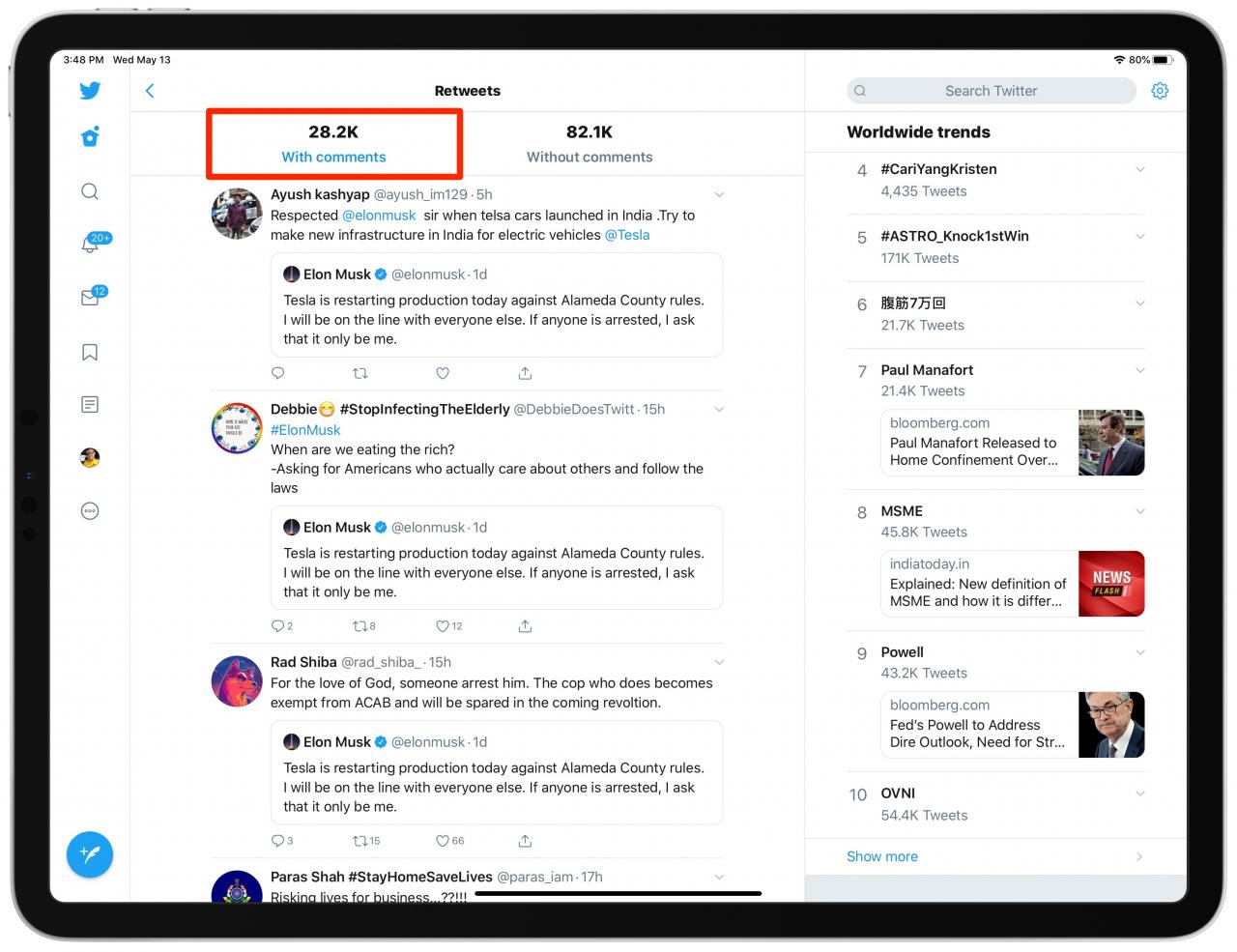This screenshot has width=1237, height=952.
Task: Open #CariYangKristen trend
Action: pos(995,180)
